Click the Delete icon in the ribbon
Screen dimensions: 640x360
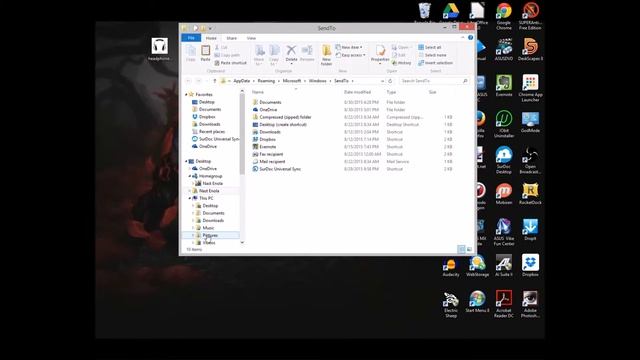tap(291, 53)
